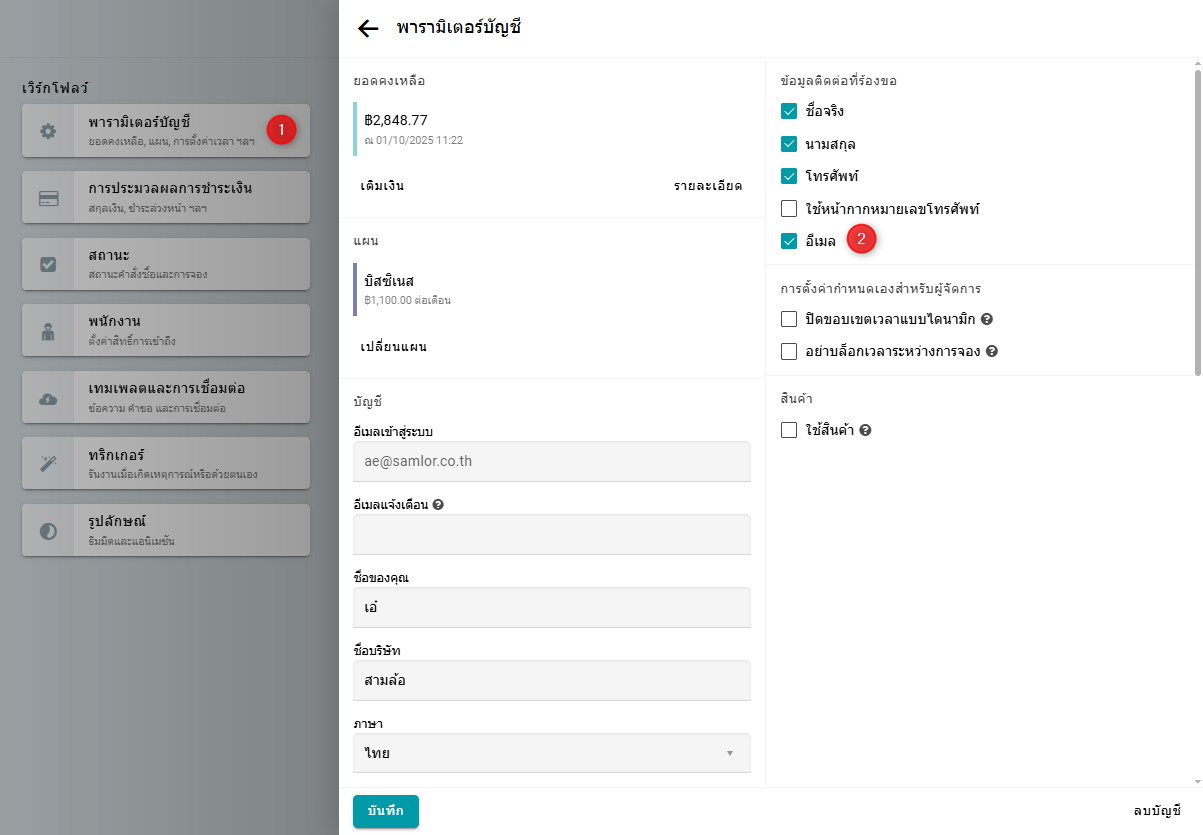The width and height of the screenshot is (1203, 835).
Task: Click the staff person icon in sidebar
Action: point(48,332)
